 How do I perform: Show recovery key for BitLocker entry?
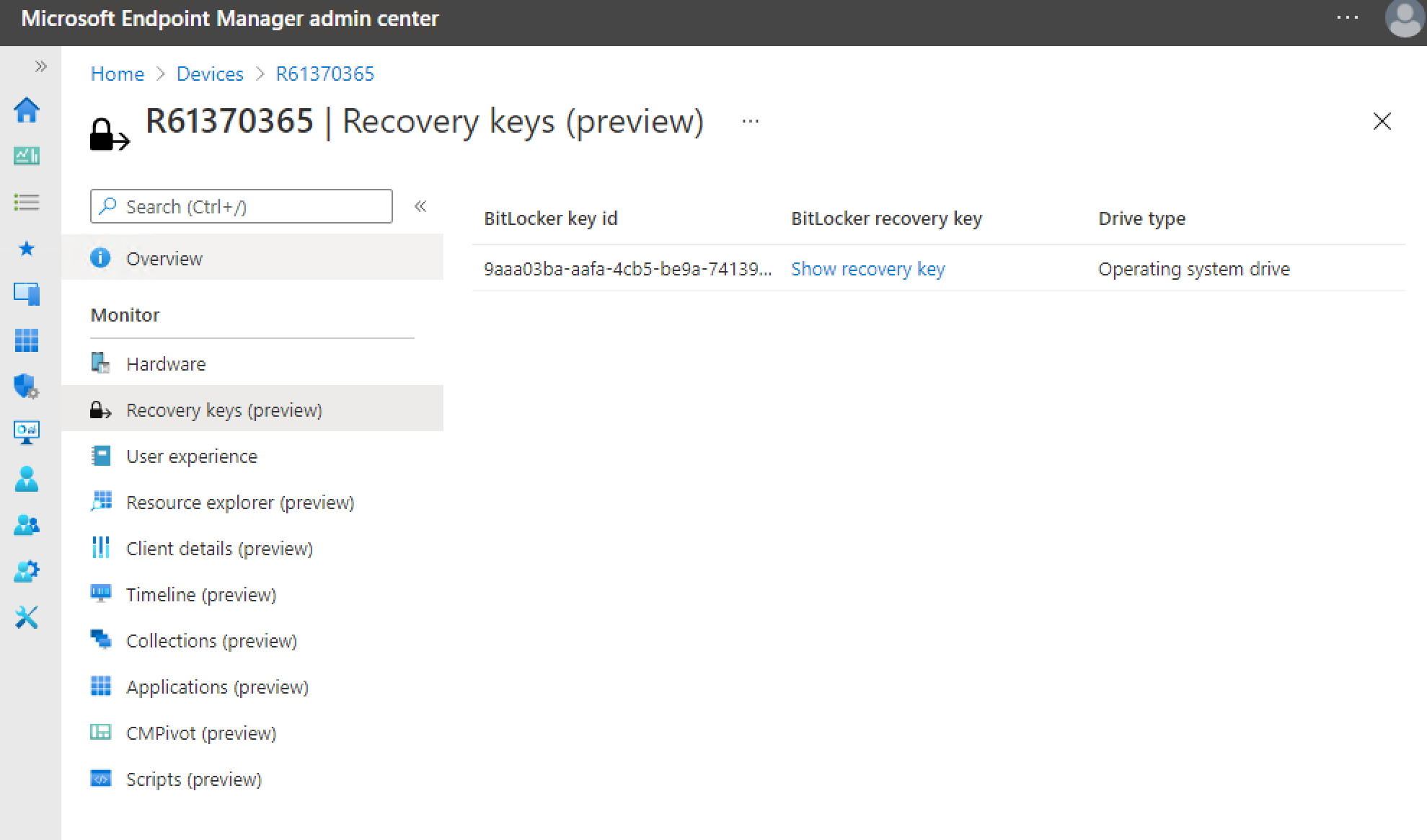(867, 269)
